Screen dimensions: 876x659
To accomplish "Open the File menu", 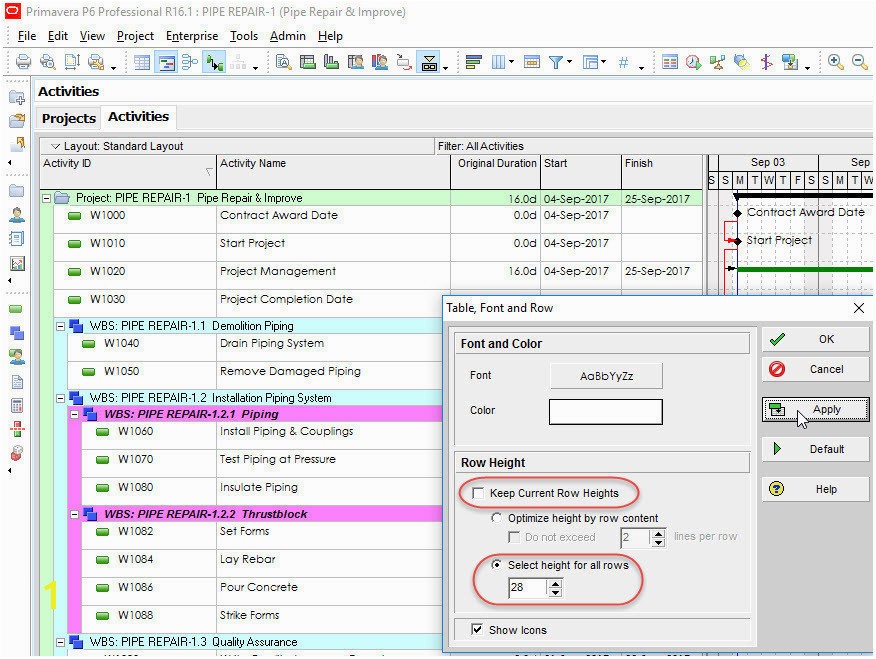I will (x=26, y=36).
